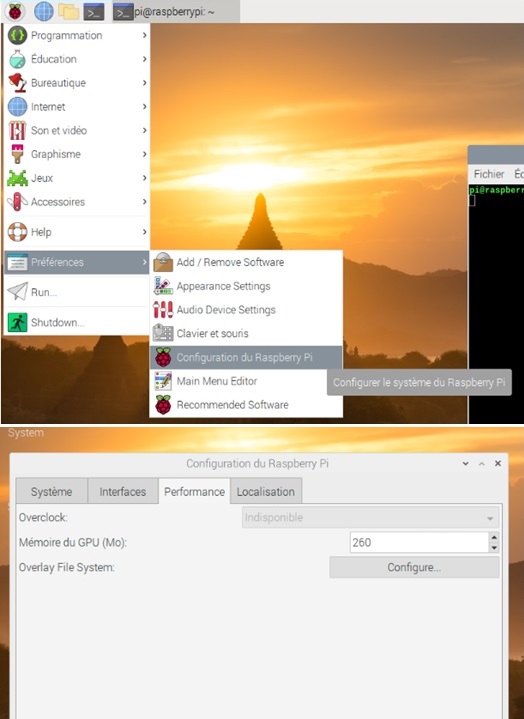The height and width of the screenshot is (719, 524).
Task: Switch to the Système tab
Action: coord(51,492)
